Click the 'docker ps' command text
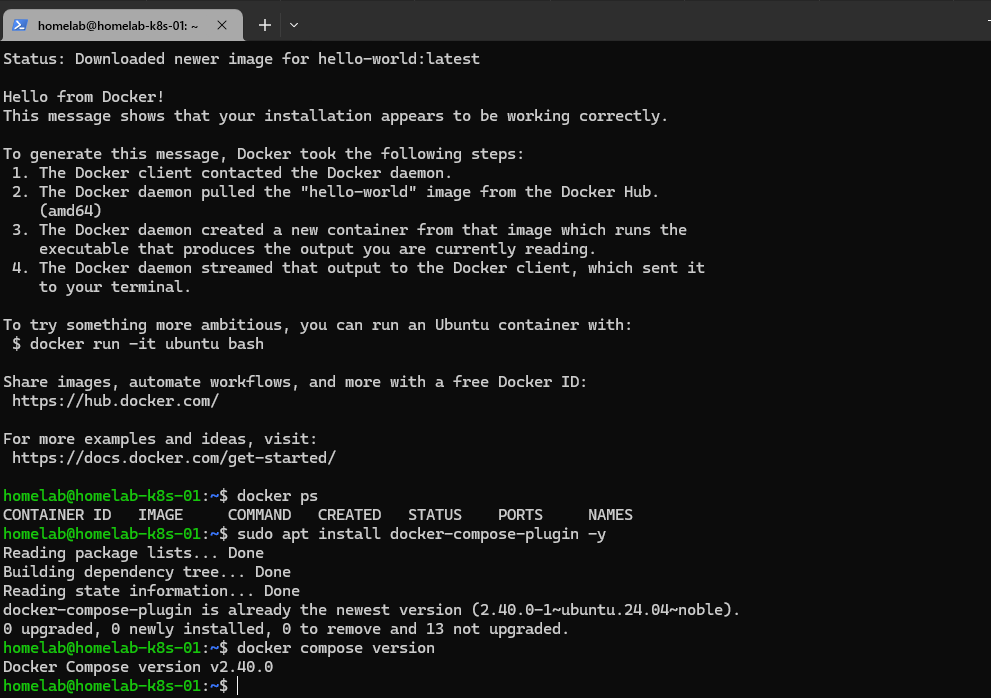991x698 pixels. pos(277,496)
